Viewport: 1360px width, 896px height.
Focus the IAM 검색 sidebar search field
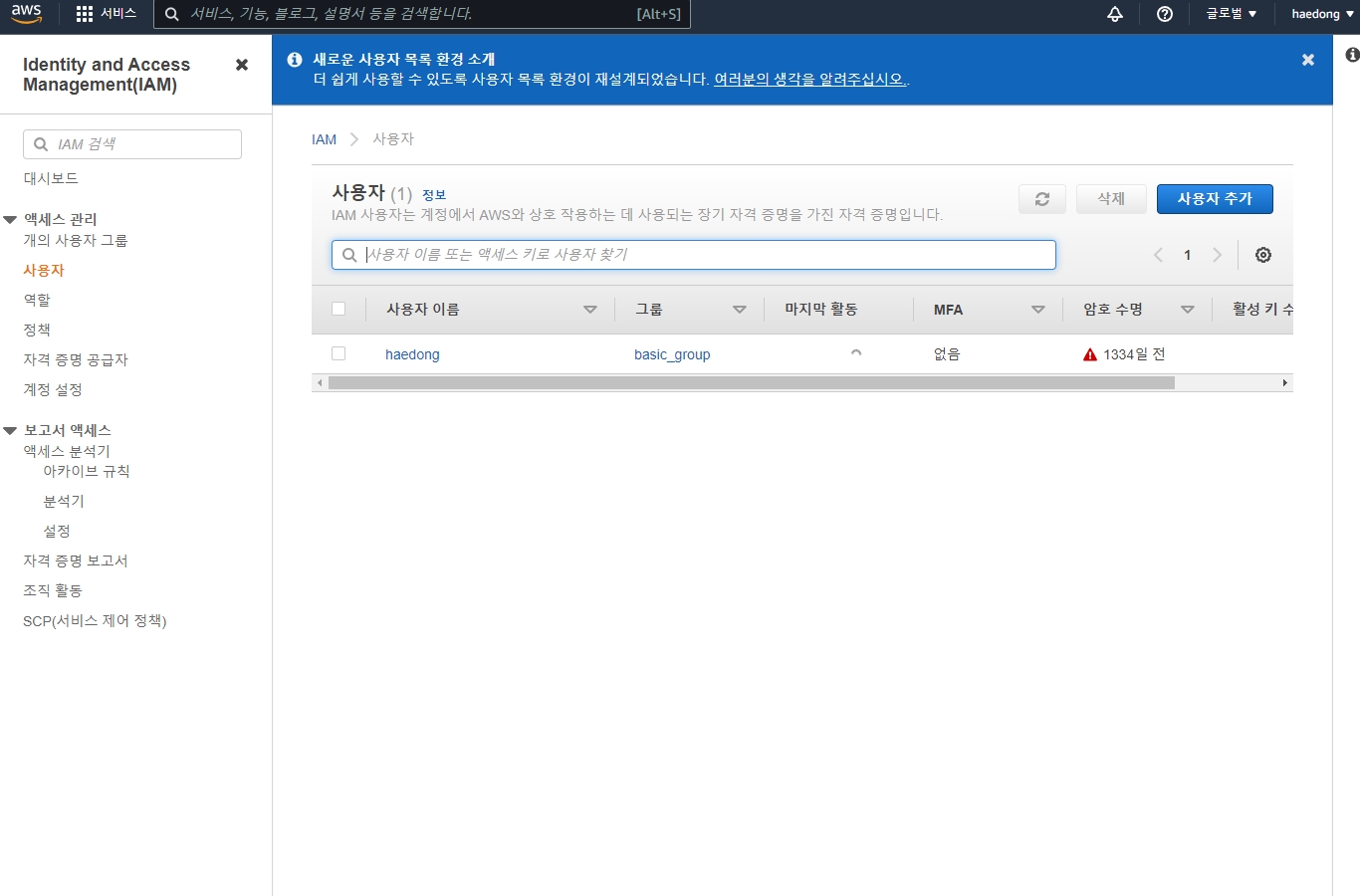[x=132, y=144]
